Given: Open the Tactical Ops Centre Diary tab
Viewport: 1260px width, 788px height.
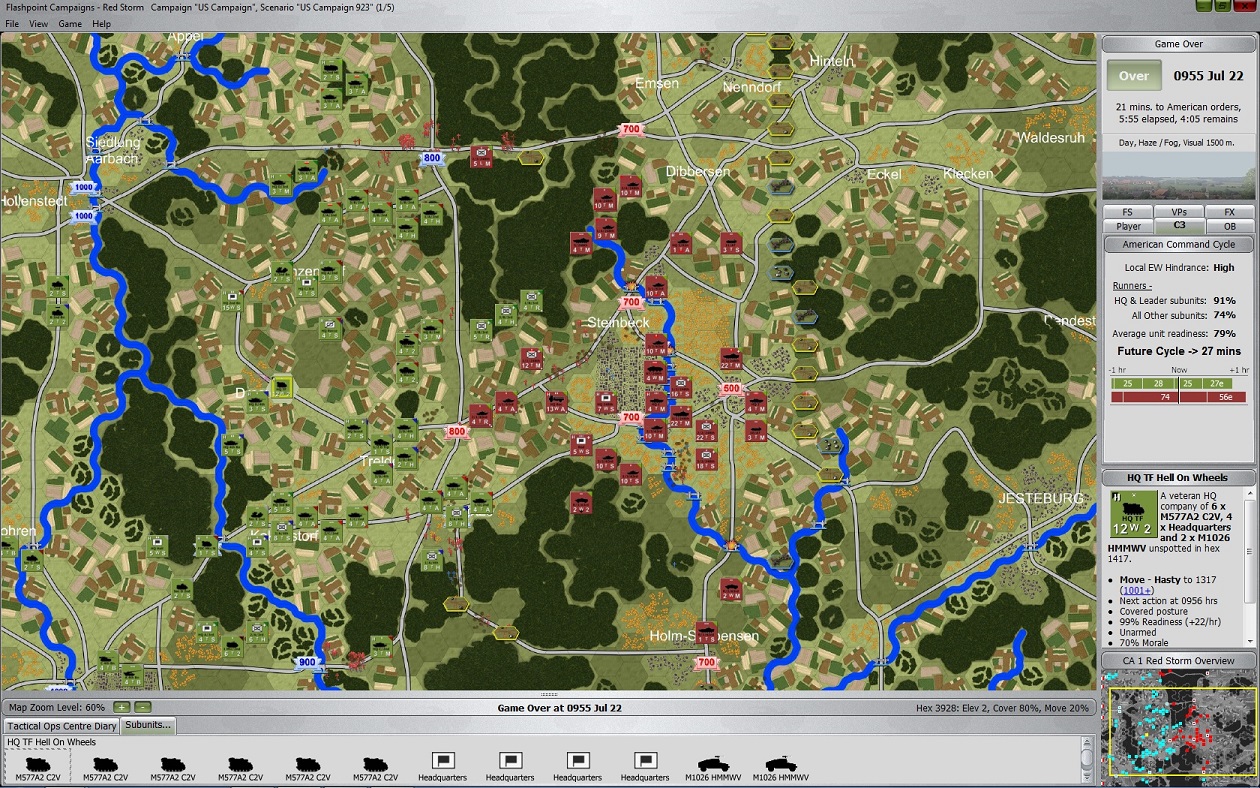Looking at the screenshot, I should (61, 726).
